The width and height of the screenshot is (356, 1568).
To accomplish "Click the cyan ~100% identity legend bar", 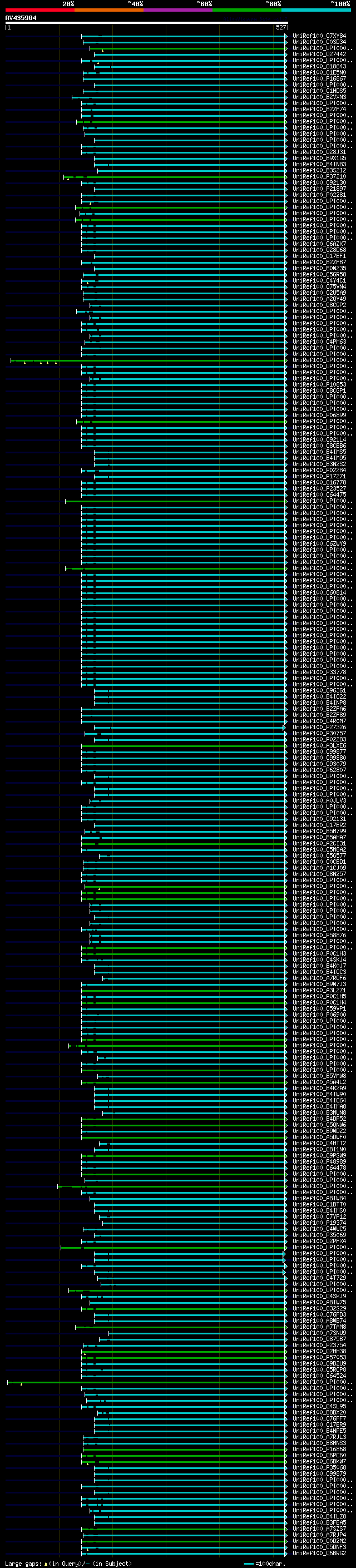I will 316,11.
